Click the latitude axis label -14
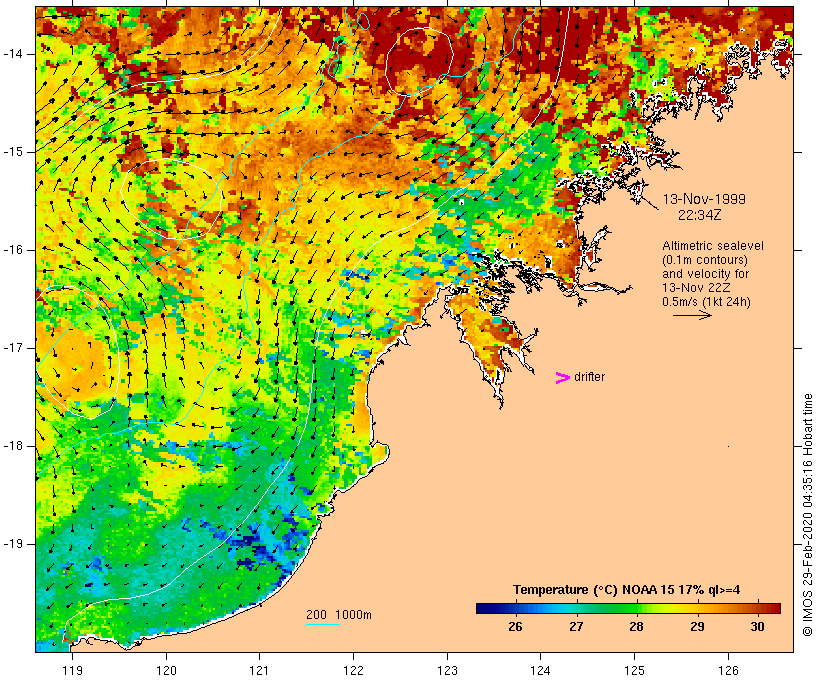820x680 pixels. (x=13, y=54)
